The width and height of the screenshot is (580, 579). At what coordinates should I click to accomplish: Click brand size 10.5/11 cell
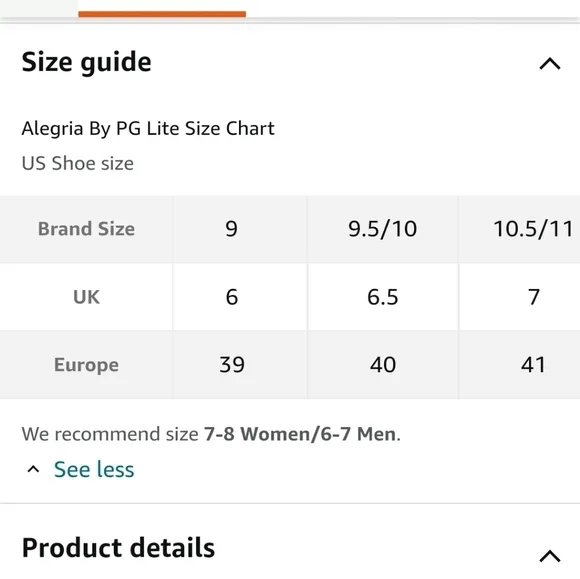pos(519,229)
